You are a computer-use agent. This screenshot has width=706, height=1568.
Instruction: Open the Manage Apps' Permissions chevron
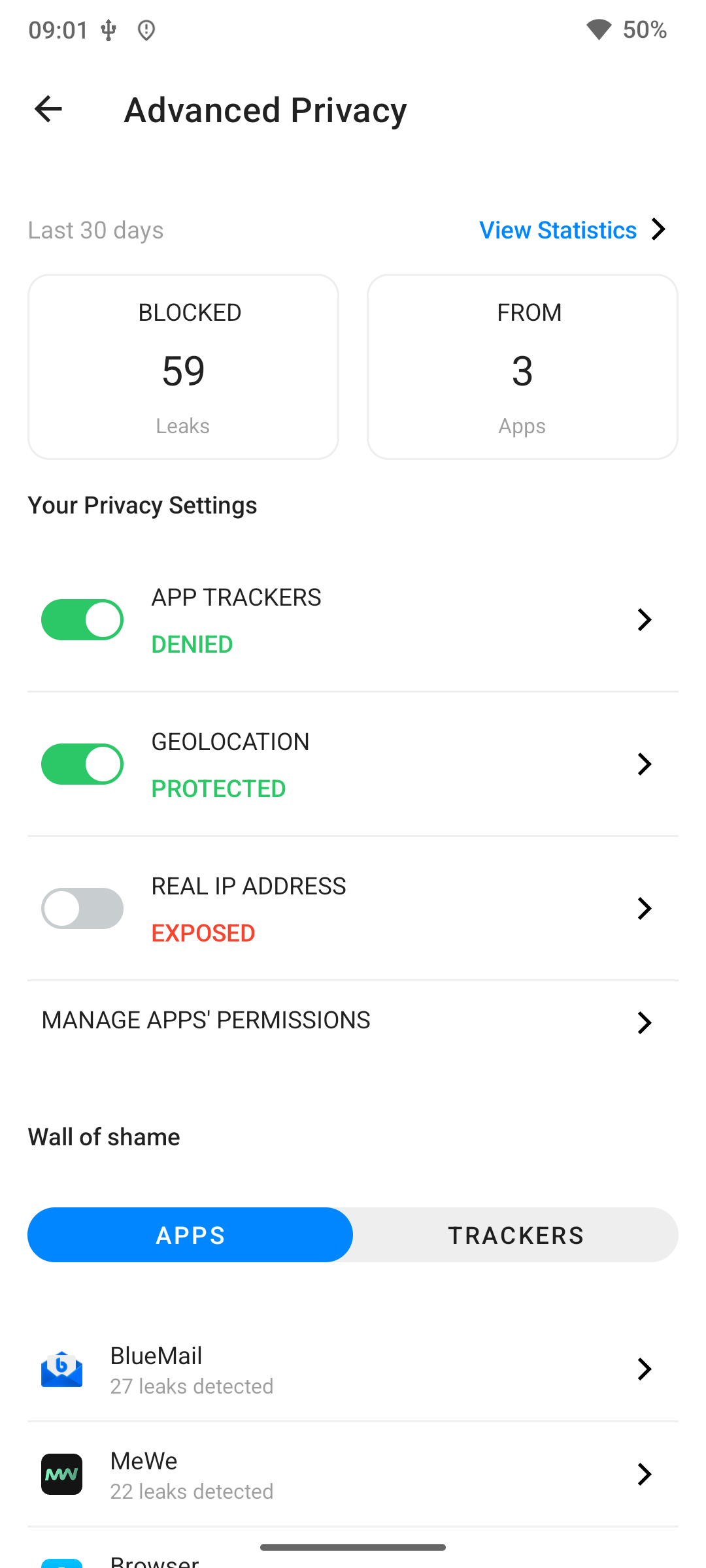tap(644, 1022)
